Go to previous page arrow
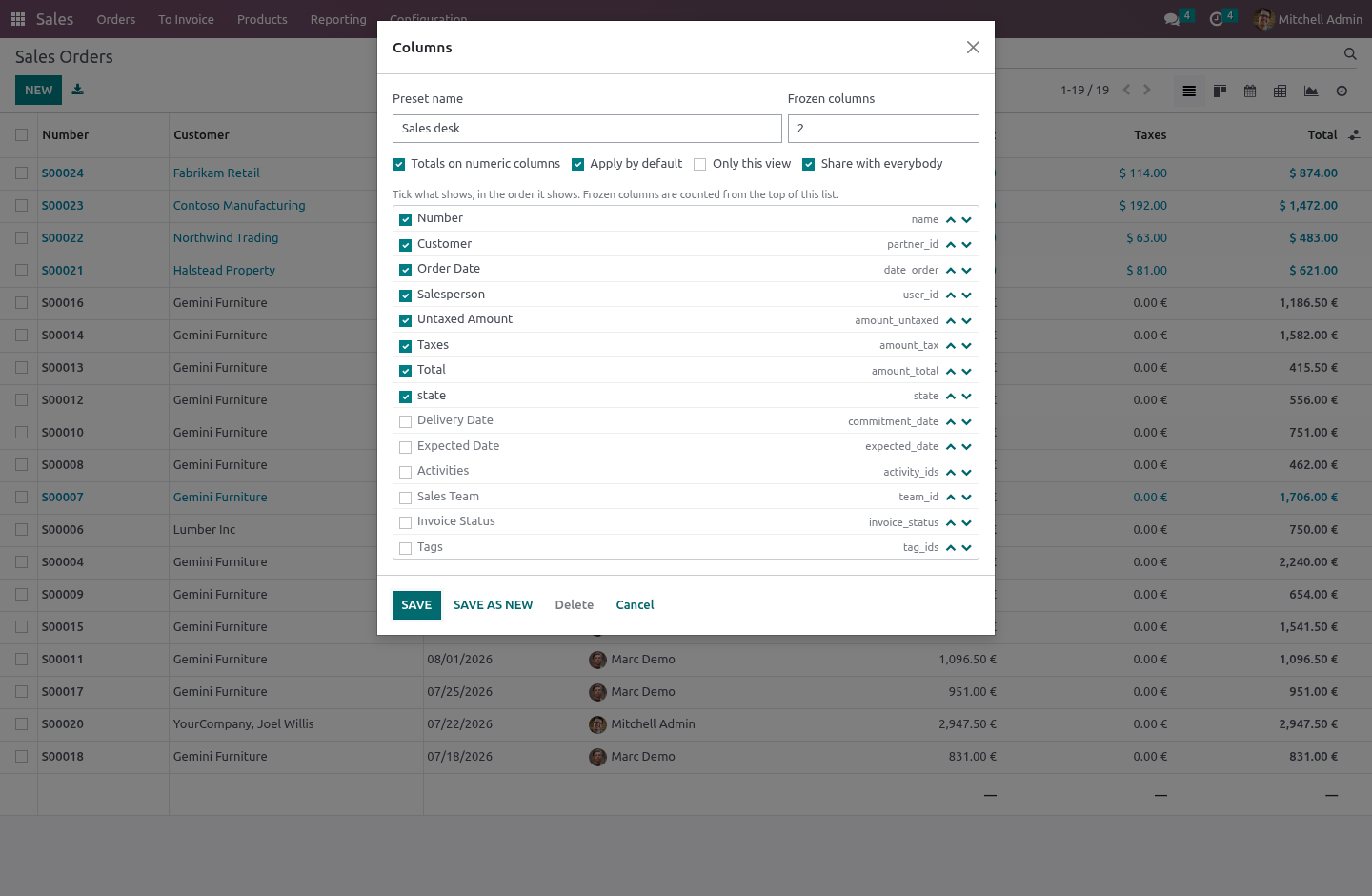This screenshot has width=1372, height=896. tap(1126, 90)
